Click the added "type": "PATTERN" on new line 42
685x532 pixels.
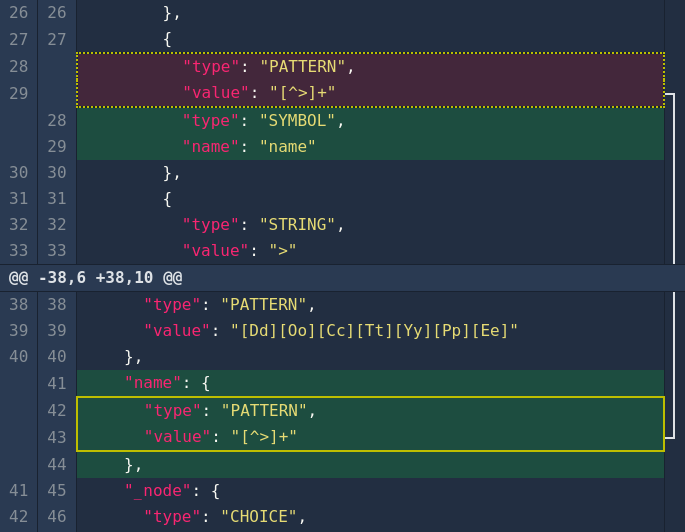[x=370, y=411]
